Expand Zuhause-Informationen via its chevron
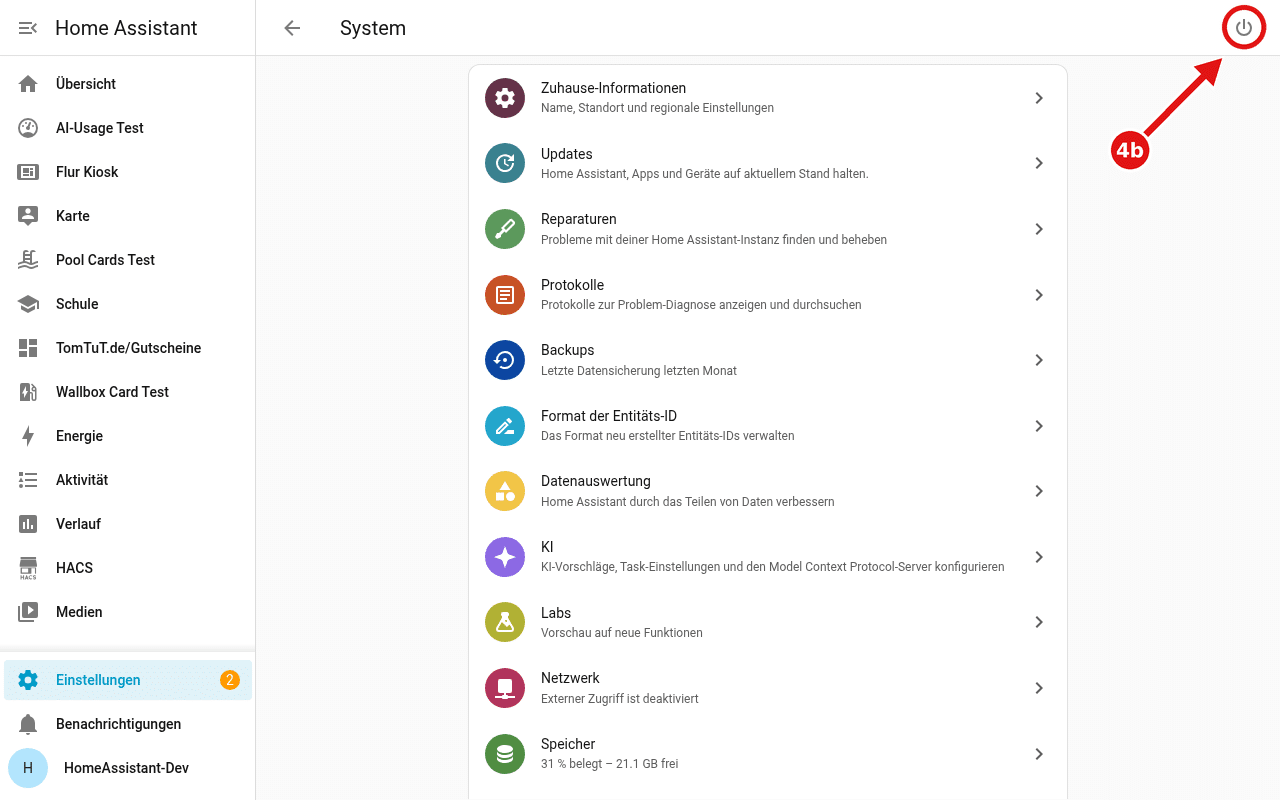 pyautogui.click(x=1039, y=98)
